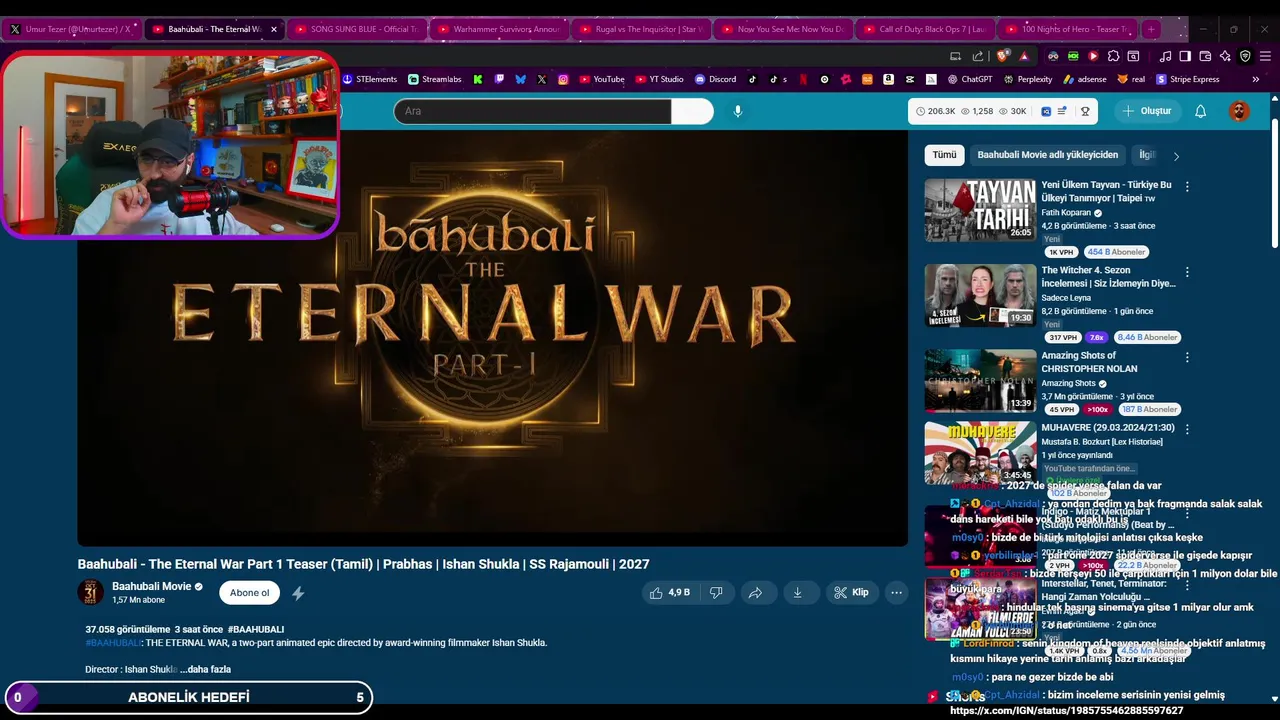Dislike the video with thumbs down
The height and width of the screenshot is (720, 1280).
[x=716, y=592]
